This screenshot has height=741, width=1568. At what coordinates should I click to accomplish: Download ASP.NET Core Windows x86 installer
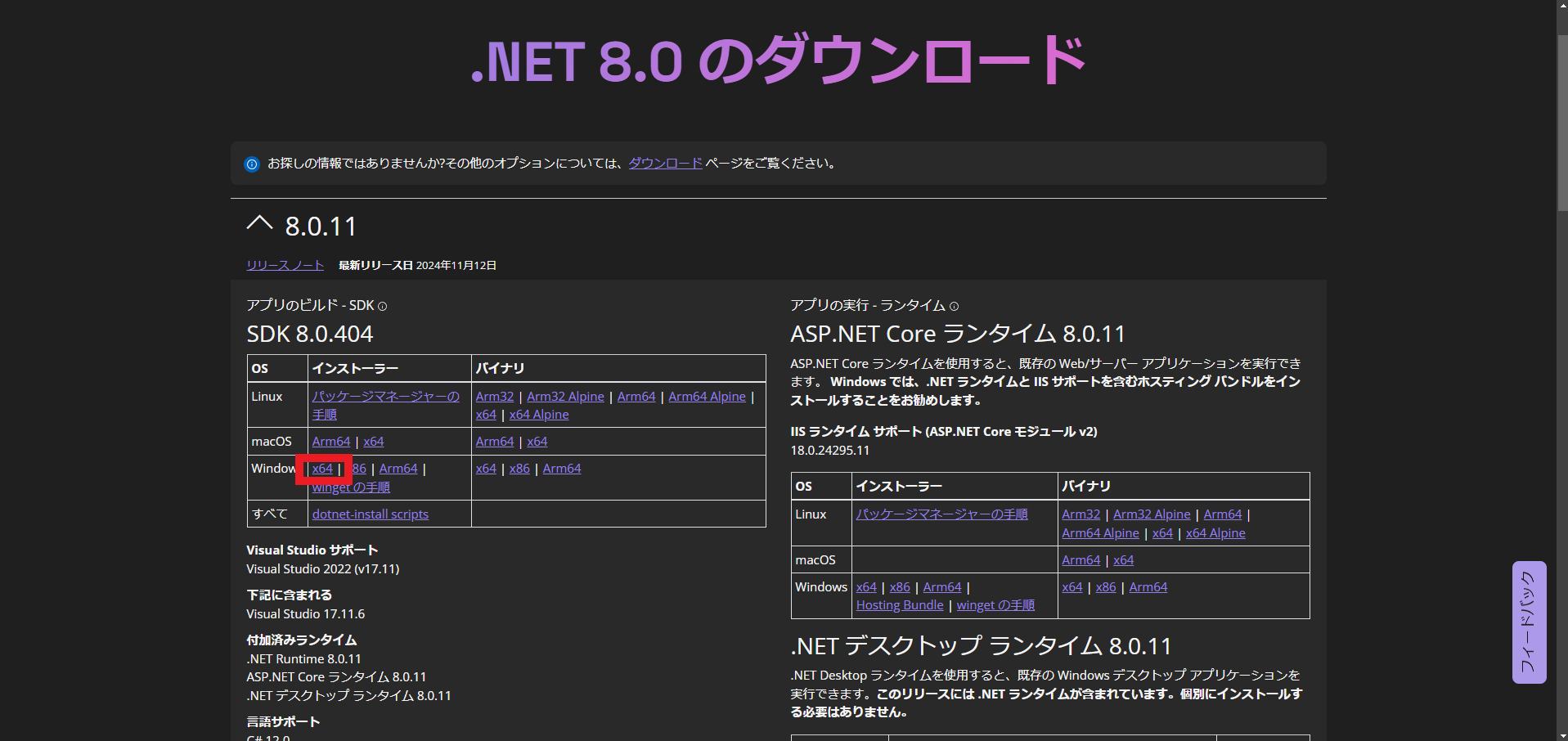click(900, 586)
